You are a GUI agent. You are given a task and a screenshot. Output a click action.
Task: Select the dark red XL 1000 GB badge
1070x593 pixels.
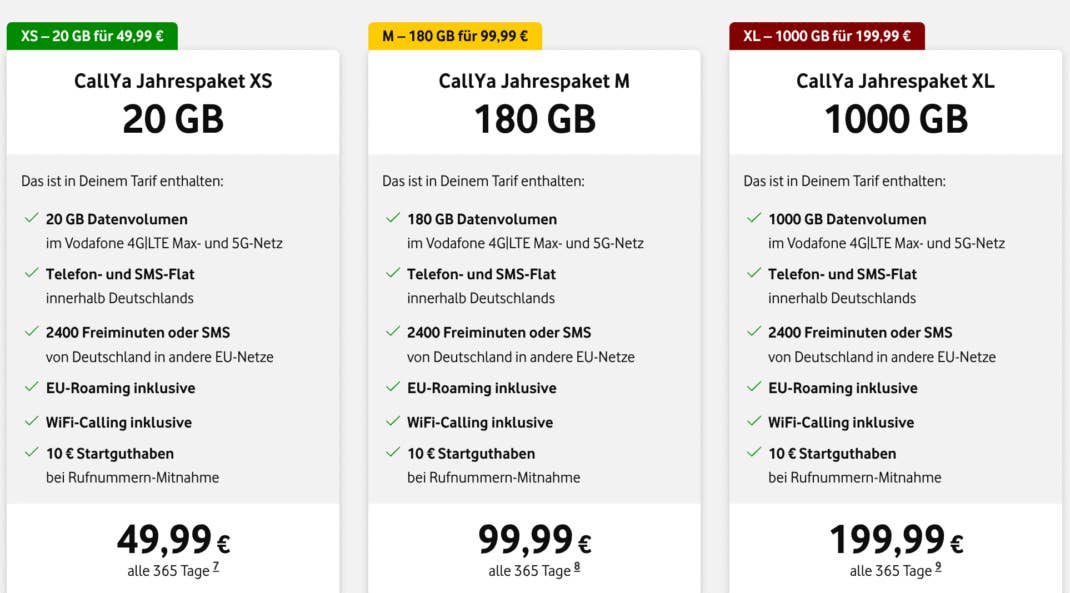[x=826, y=36]
